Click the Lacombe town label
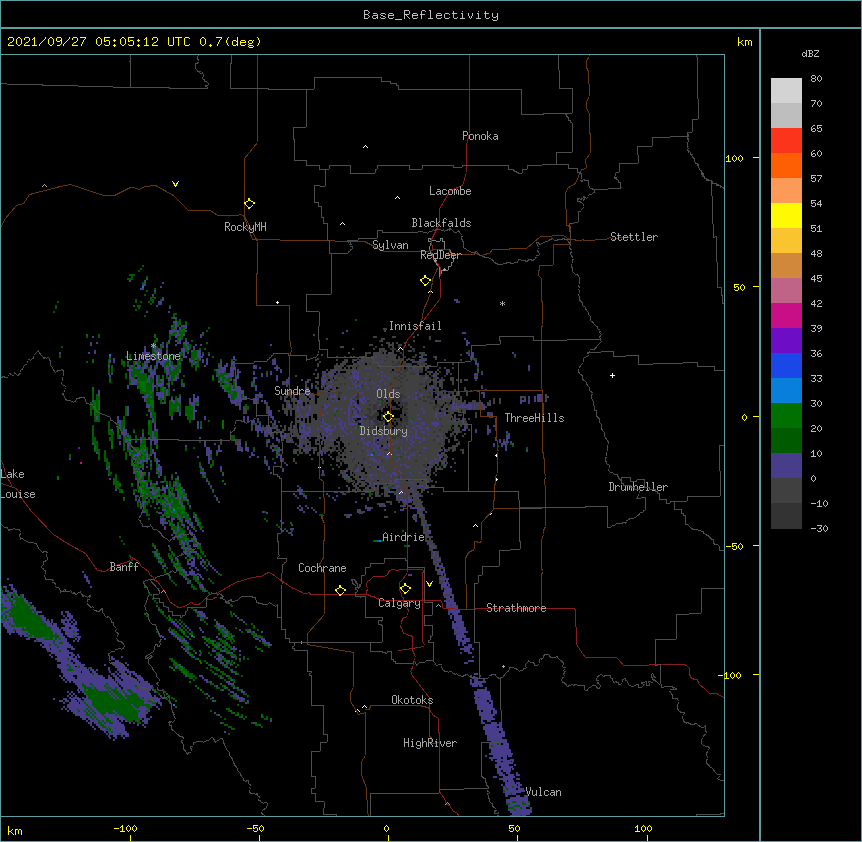The image size is (862, 842). pos(450,191)
